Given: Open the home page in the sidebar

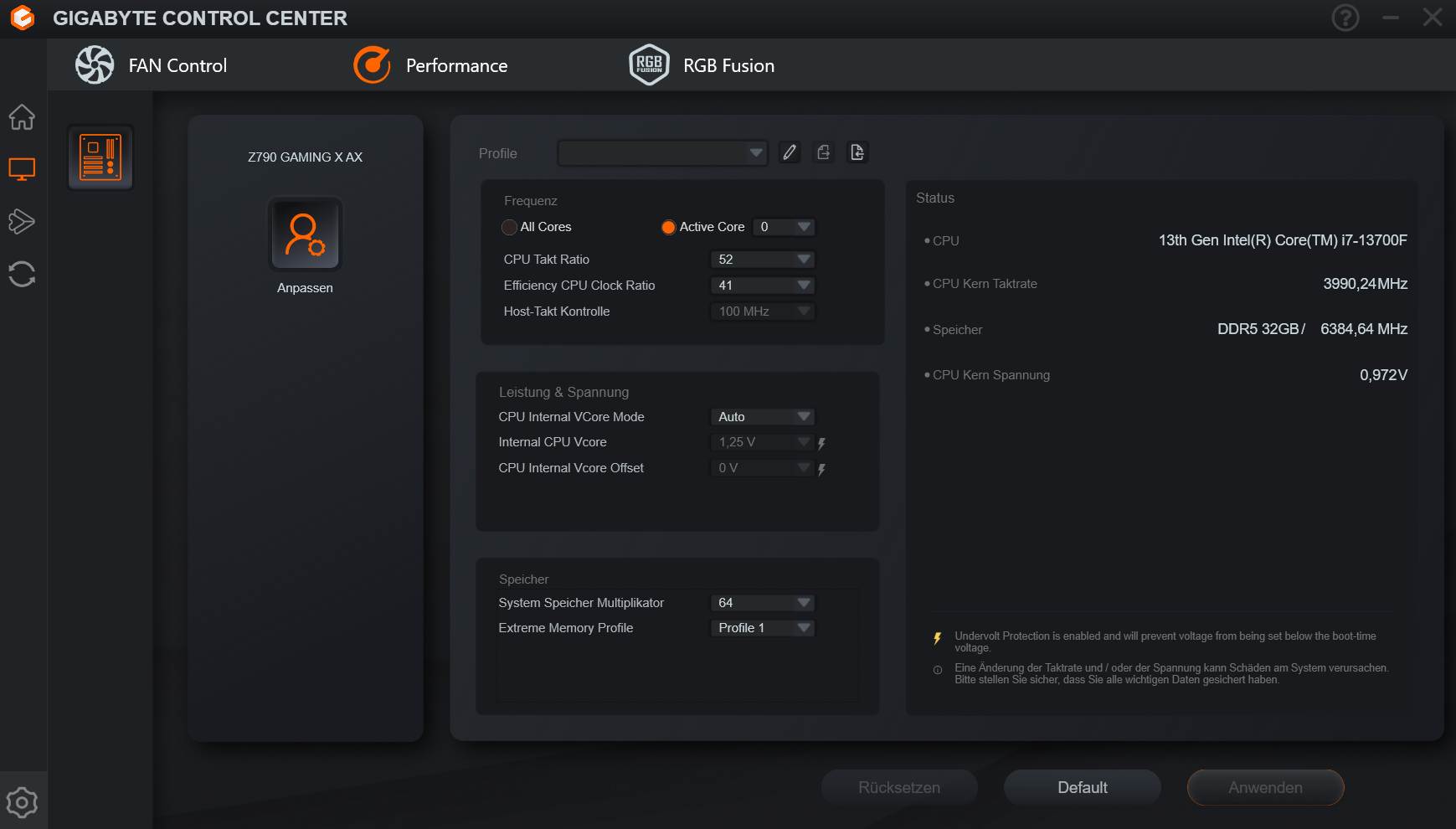Looking at the screenshot, I should coord(22,117).
